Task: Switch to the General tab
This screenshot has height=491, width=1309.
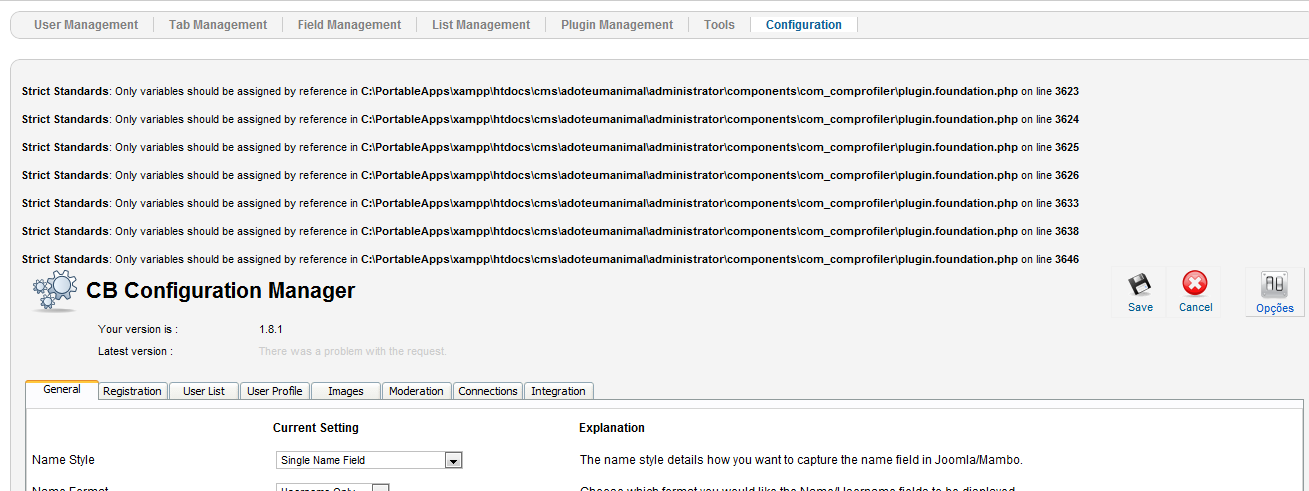Action: [x=62, y=390]
